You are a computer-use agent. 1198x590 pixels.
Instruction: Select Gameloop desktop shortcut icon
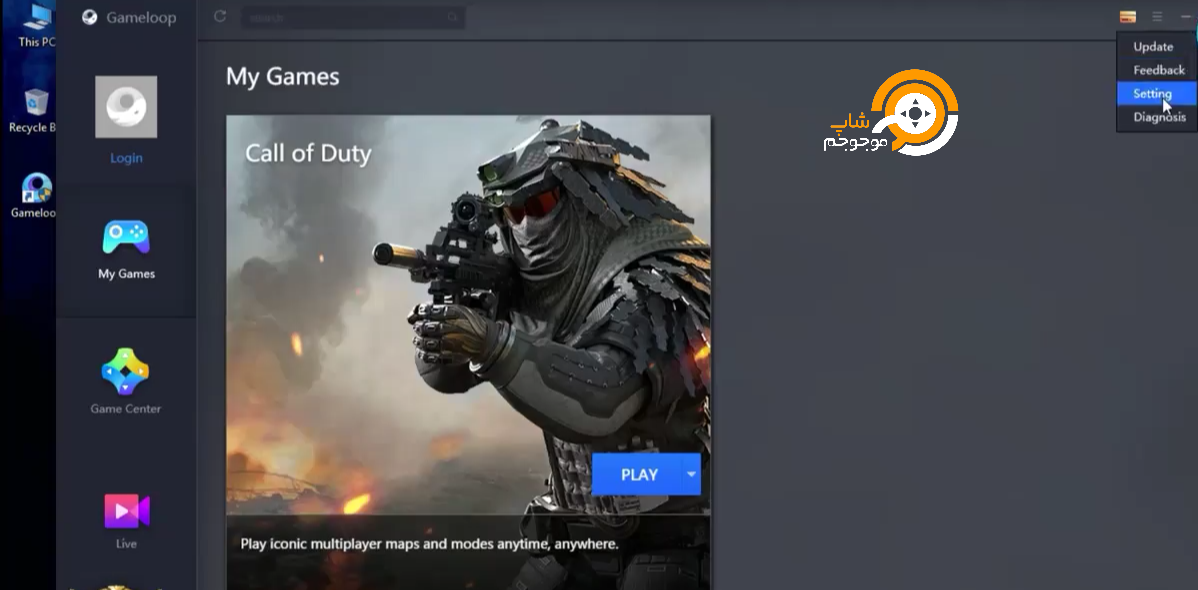(34, 196)
